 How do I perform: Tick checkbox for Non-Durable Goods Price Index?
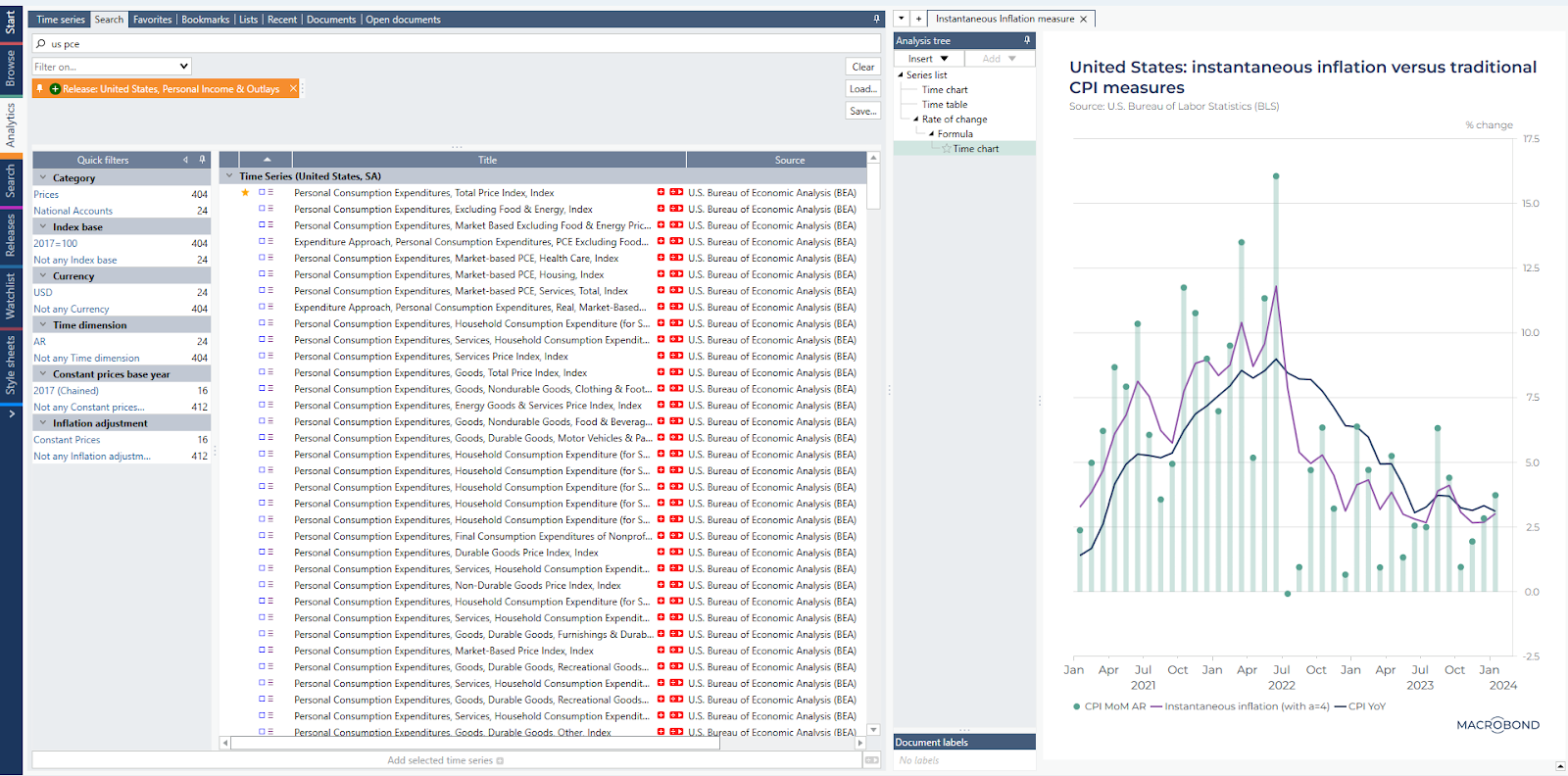(262, 585)
